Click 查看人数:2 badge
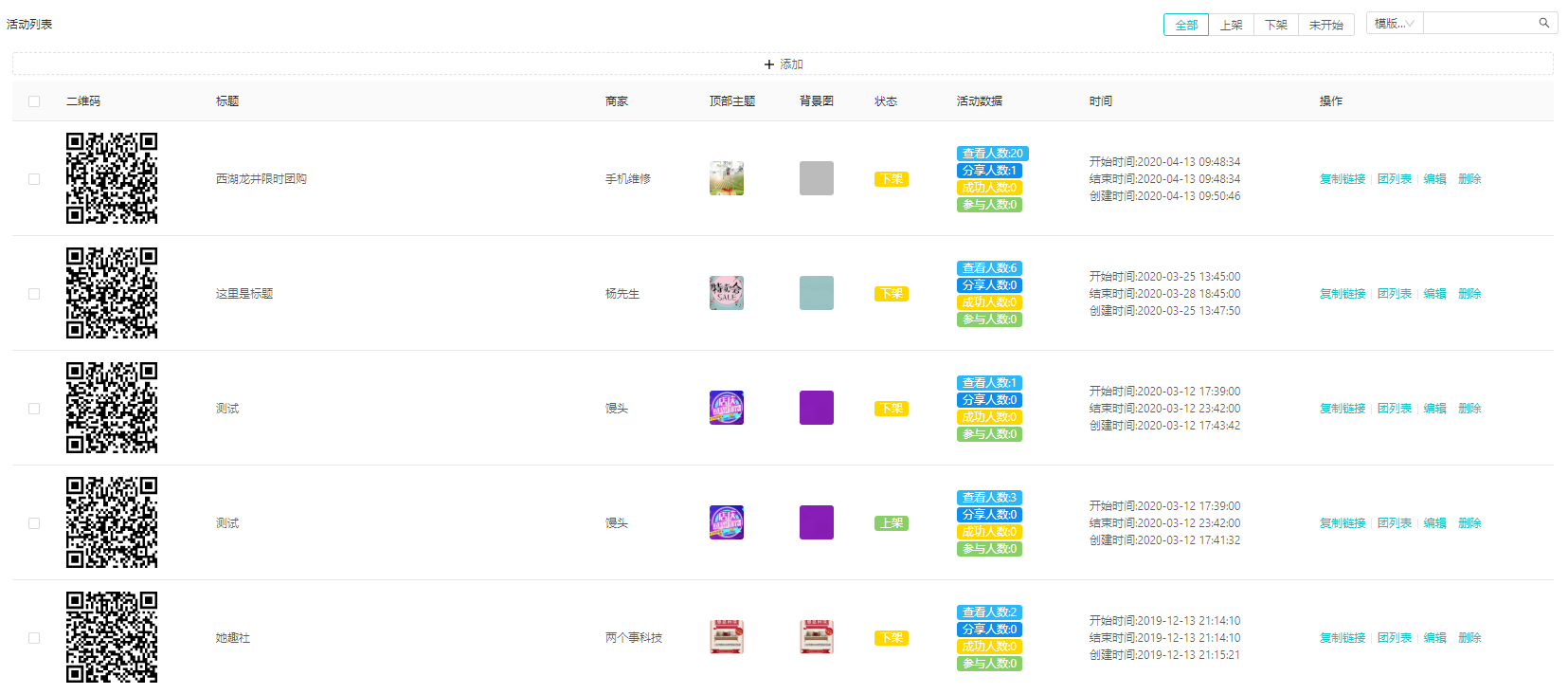 click(989, 612)
